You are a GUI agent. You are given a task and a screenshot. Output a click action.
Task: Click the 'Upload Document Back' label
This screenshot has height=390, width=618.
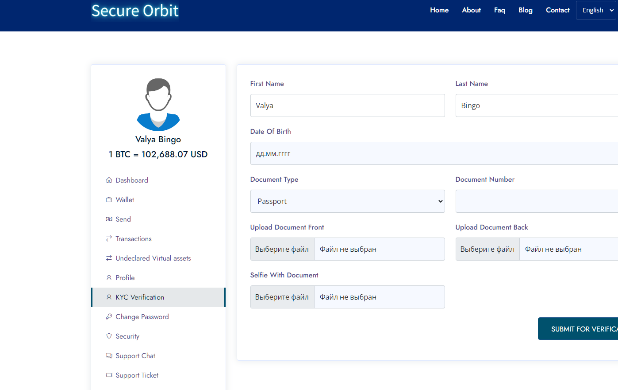491,227
